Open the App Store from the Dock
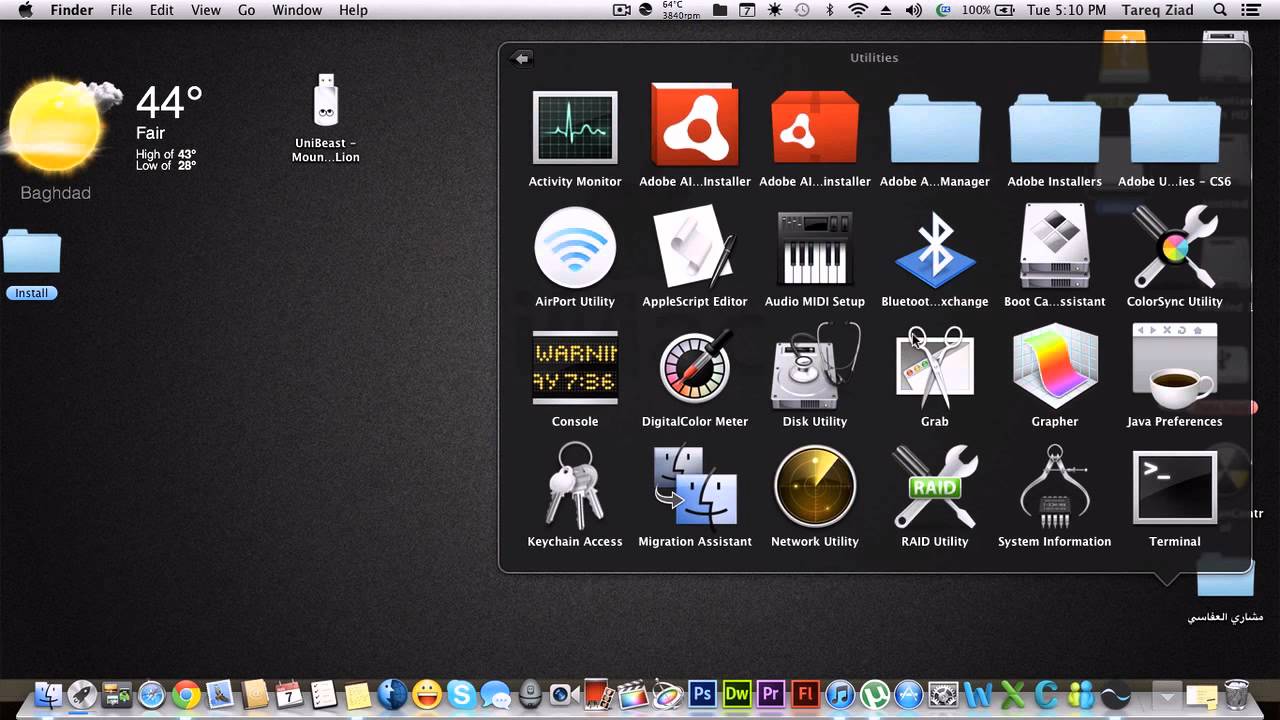The width and height of the screenshot is (1280, 720). (909, 694)
